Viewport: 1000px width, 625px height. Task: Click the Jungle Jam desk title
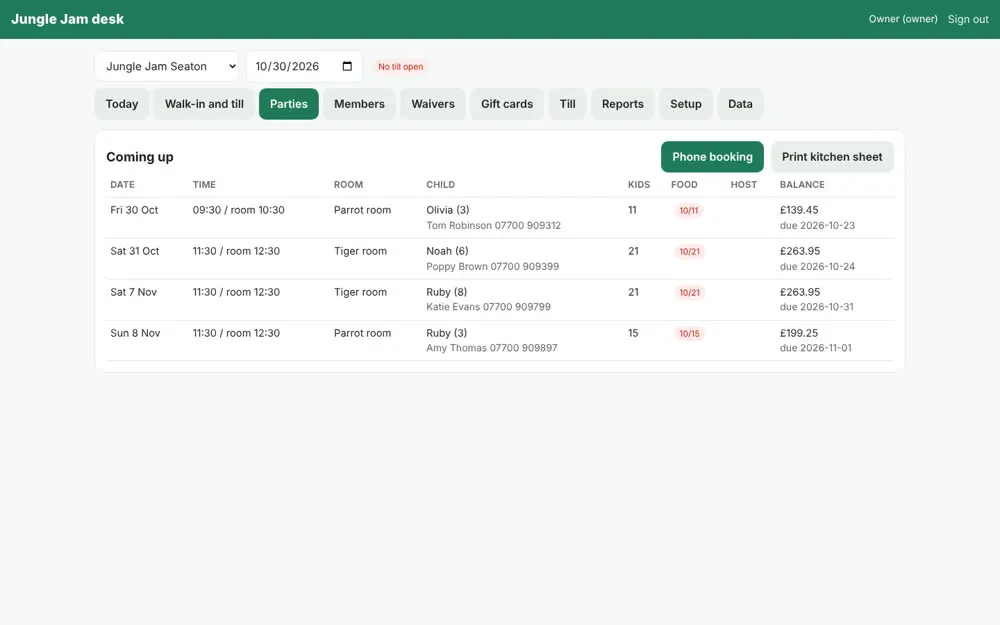point(68,19)
